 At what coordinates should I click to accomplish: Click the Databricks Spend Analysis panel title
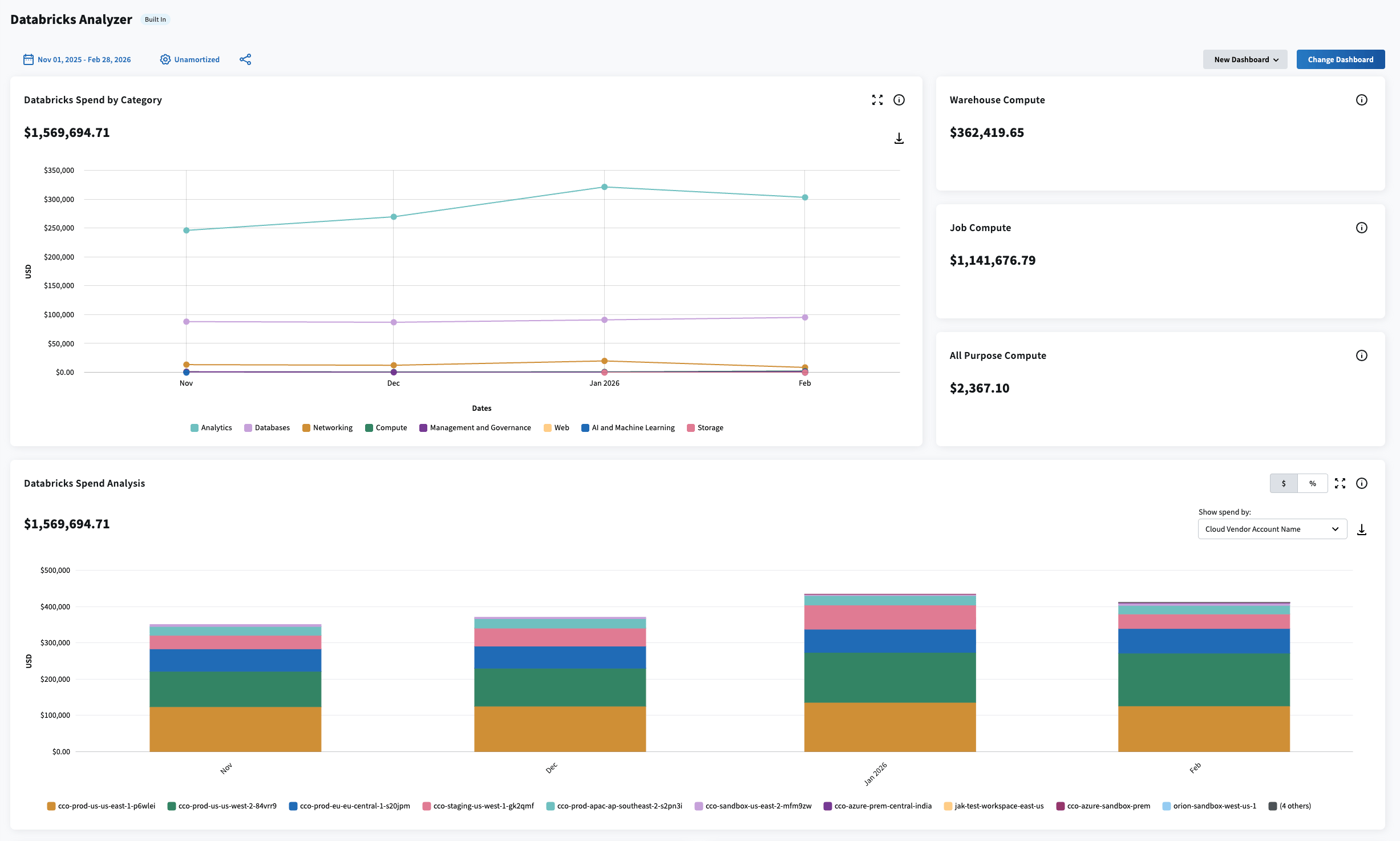[x=84, y=483]
